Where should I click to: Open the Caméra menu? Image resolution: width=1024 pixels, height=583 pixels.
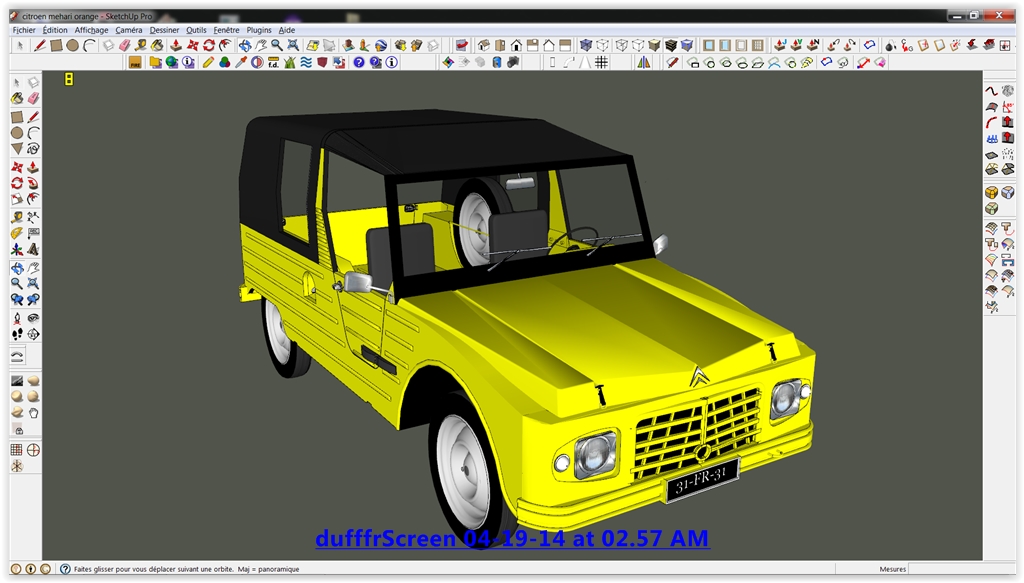(x=129, y=30)
